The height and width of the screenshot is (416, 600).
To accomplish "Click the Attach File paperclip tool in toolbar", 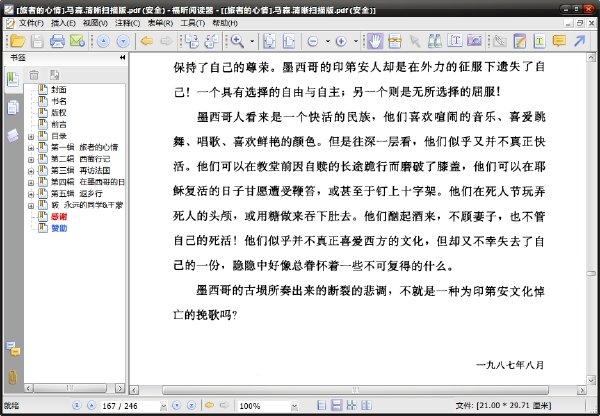I will [x=500, y=41].
